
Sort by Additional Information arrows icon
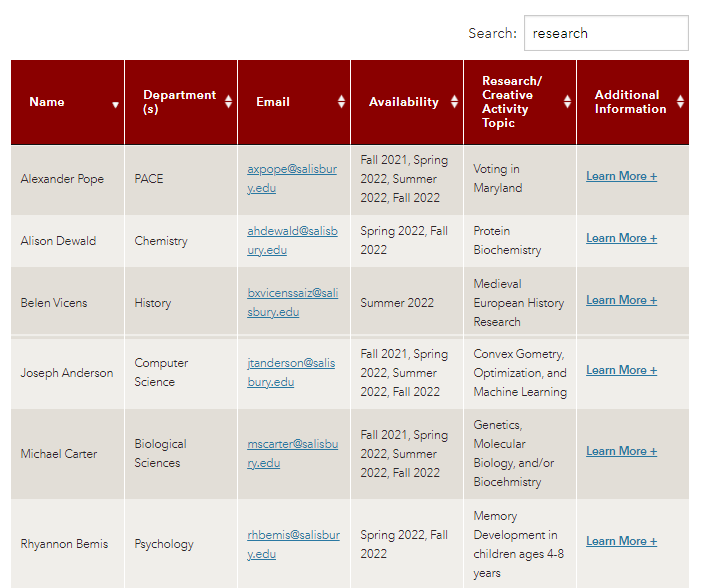pos(680,102)
